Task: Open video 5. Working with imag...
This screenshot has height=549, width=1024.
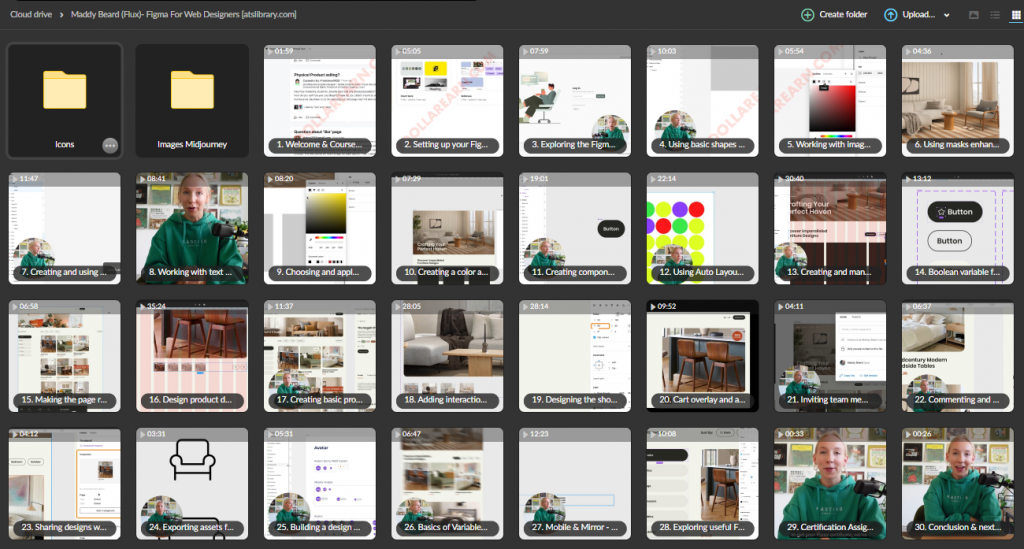Action: click(830, 101)
